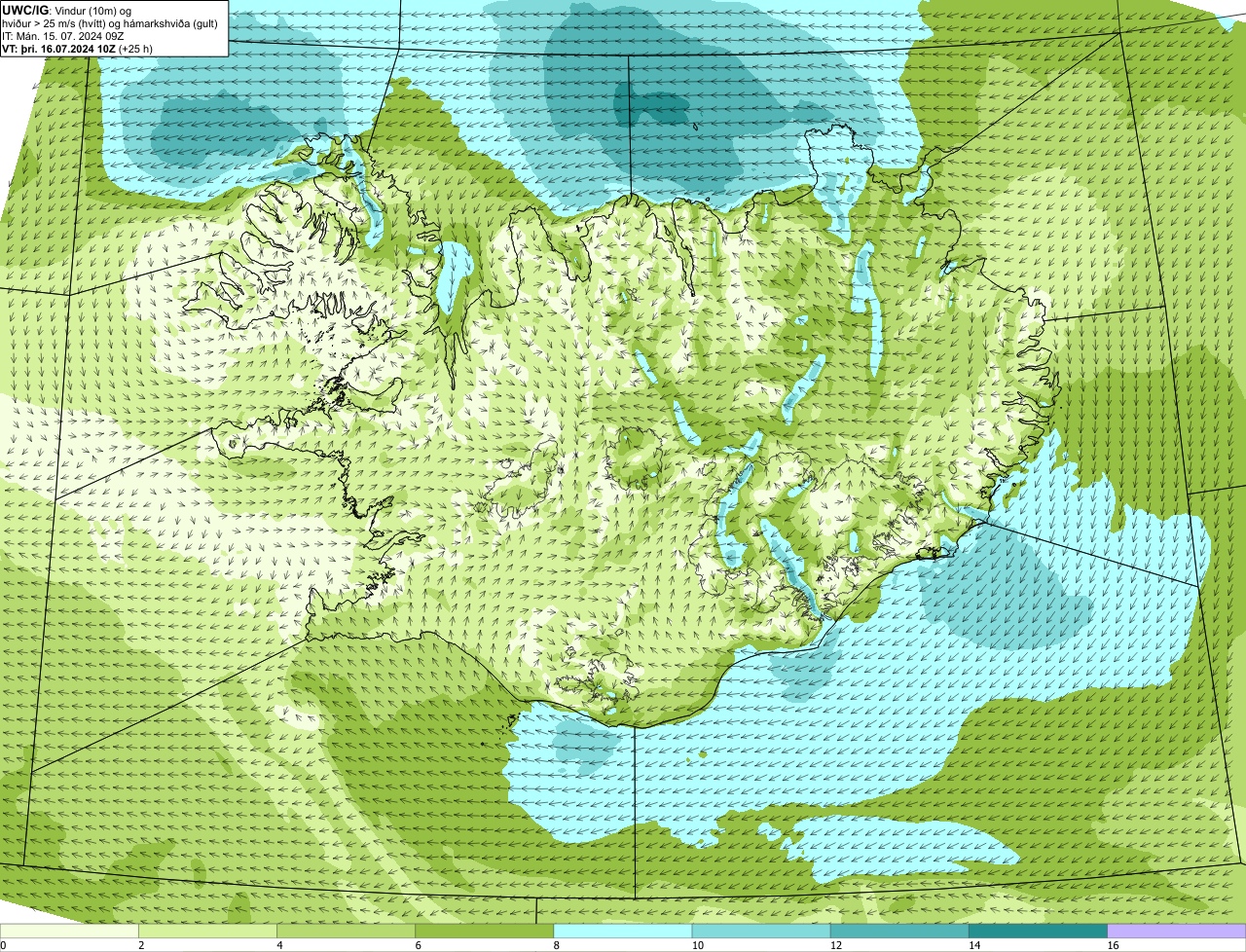This screenshot has height=952, width=1246.
Task: Click the purple above-16 m/s legend swatch
Action: pyautogui.click(x=1176, y=932)
